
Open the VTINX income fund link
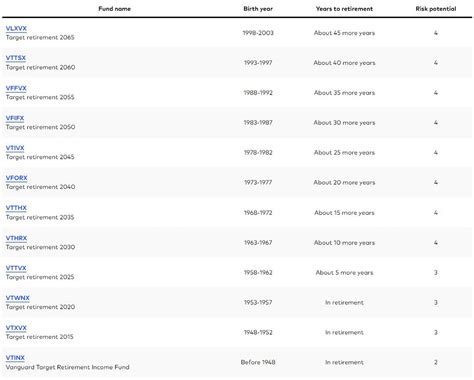pyautogui.click(x=15, y=358)
